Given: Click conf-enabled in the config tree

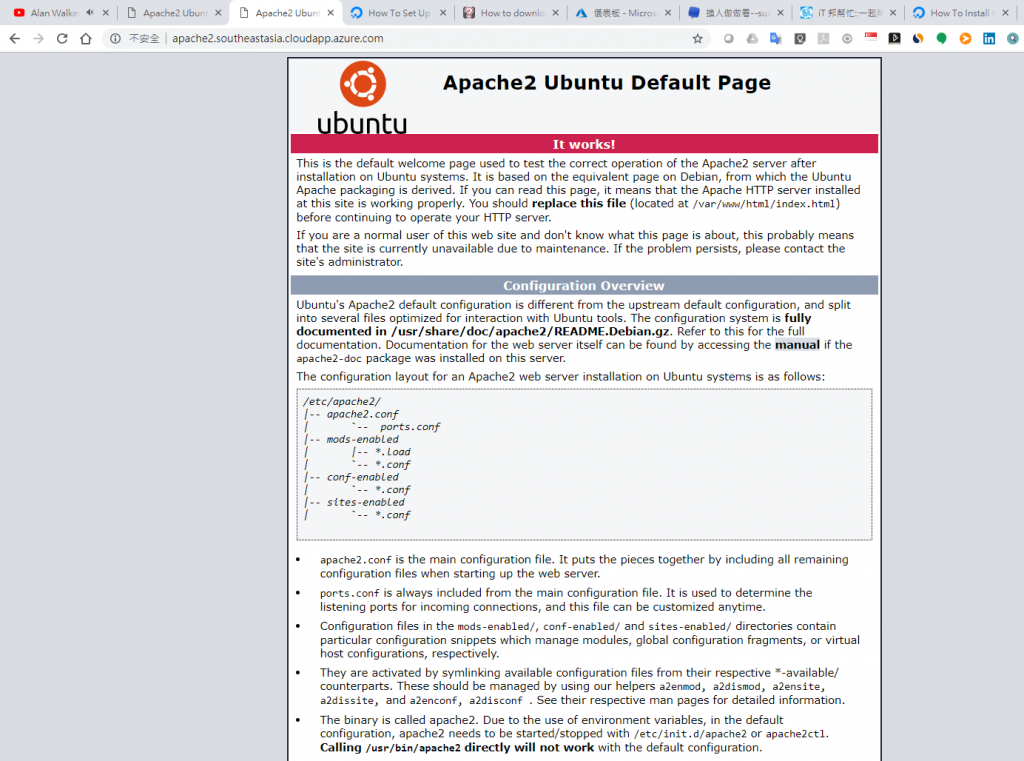Looking at the screenshot, I should click(x=362, y=477).
